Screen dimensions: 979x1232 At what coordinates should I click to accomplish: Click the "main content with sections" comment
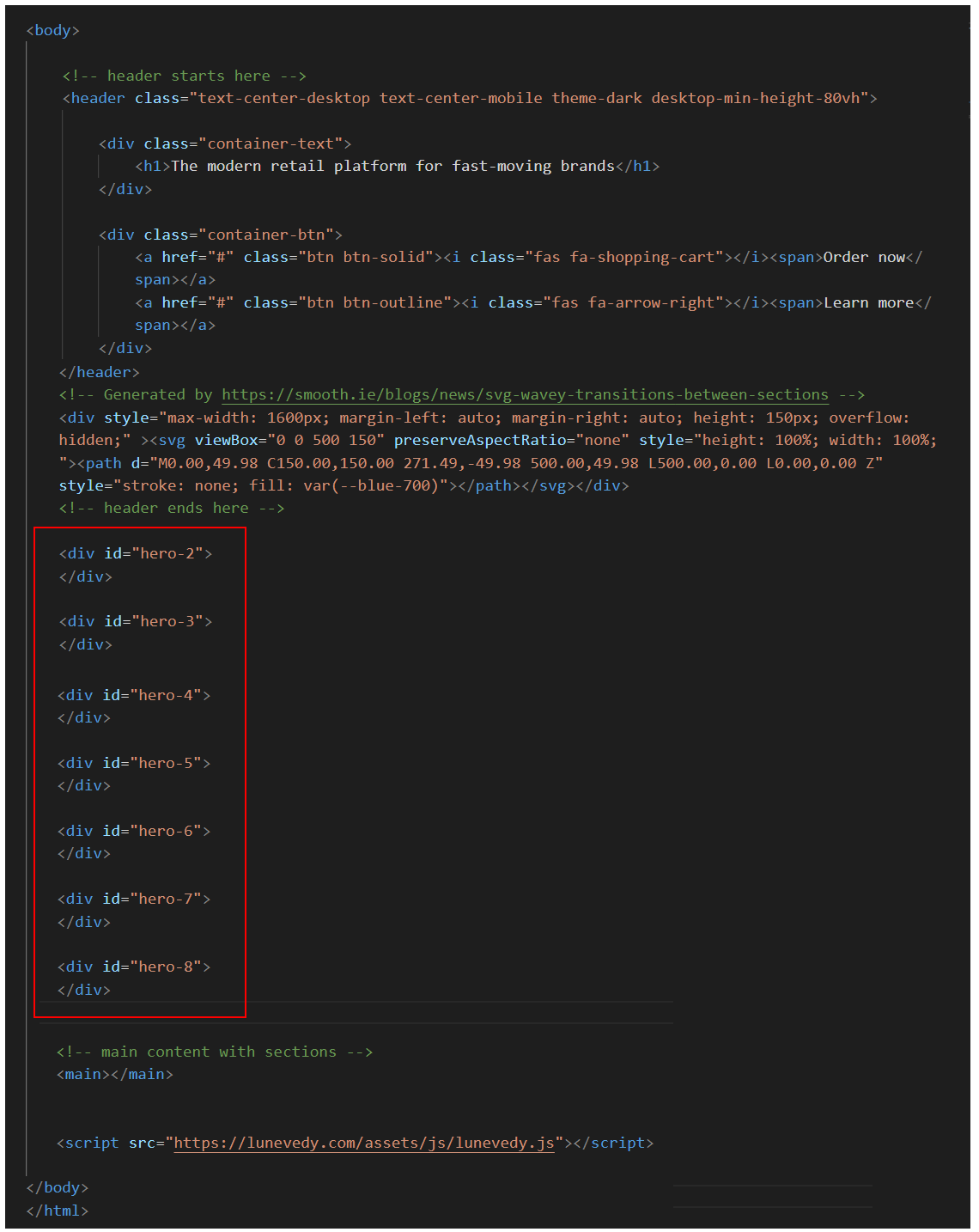214,1052
